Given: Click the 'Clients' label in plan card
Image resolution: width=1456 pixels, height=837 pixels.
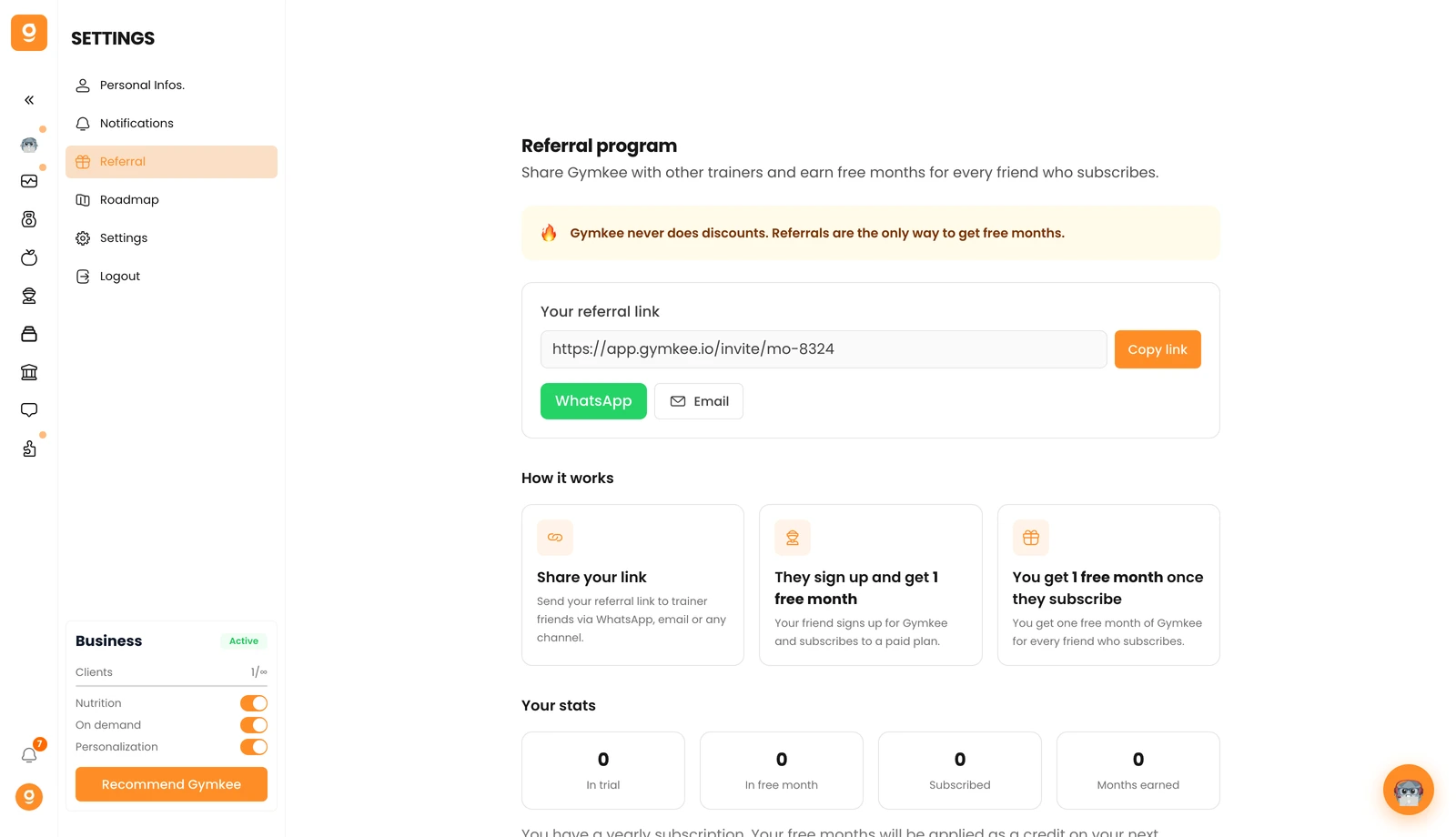Looking at the screenshot, I should (94, 672).
